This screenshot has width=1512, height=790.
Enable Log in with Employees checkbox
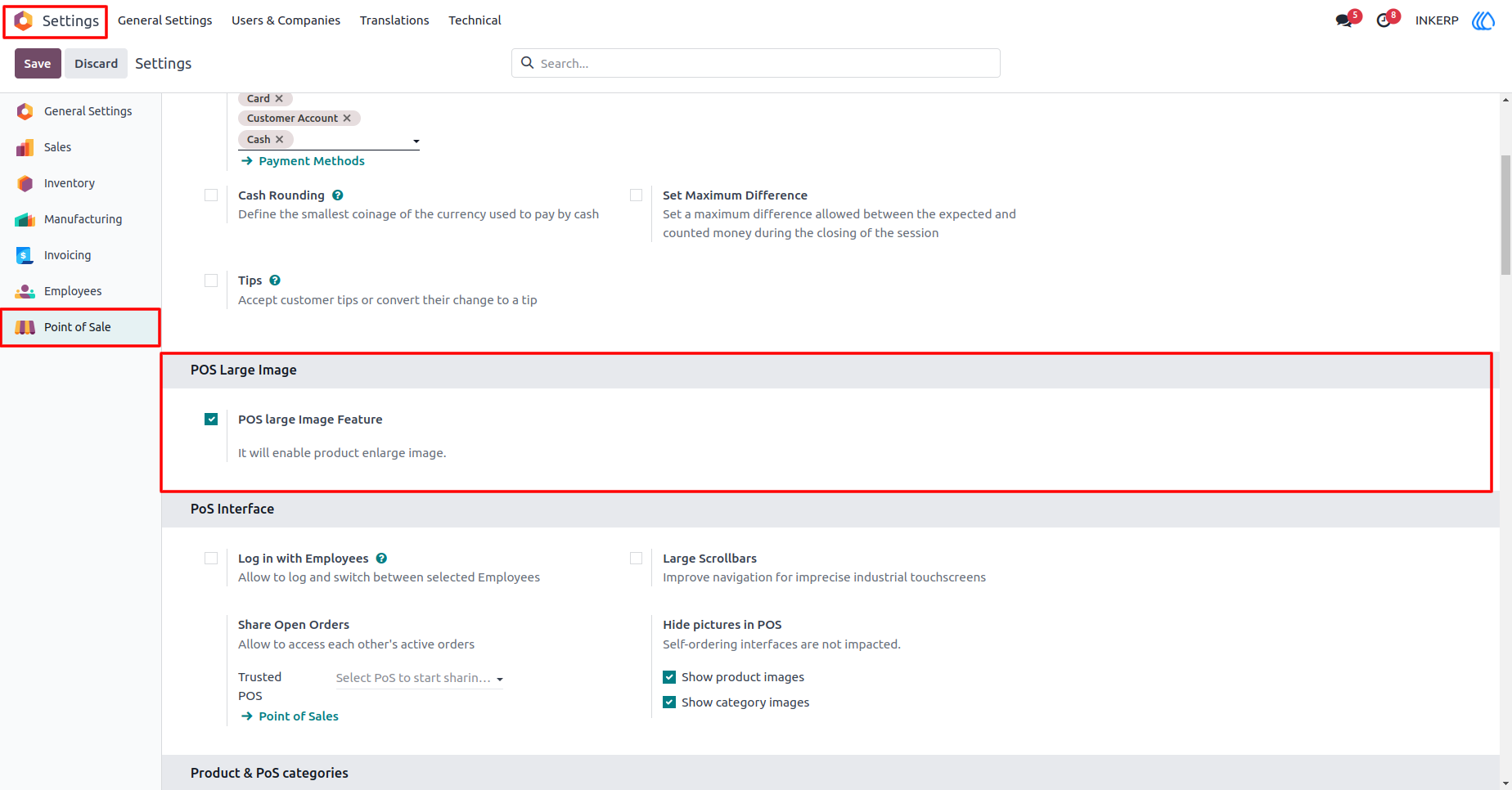pyautogui.click(x=211, y=559)
